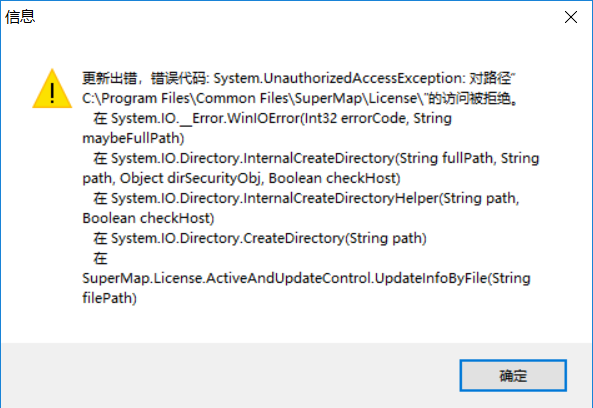
Task: Click the System.IO.__Error.WinIOError stack line
Action: [272, 118]
